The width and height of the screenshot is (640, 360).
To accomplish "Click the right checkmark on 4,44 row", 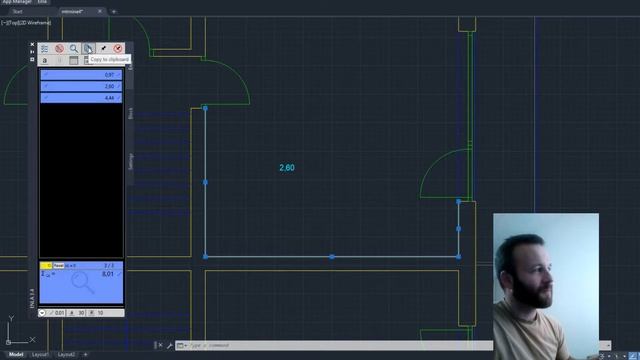I will 119,98.
